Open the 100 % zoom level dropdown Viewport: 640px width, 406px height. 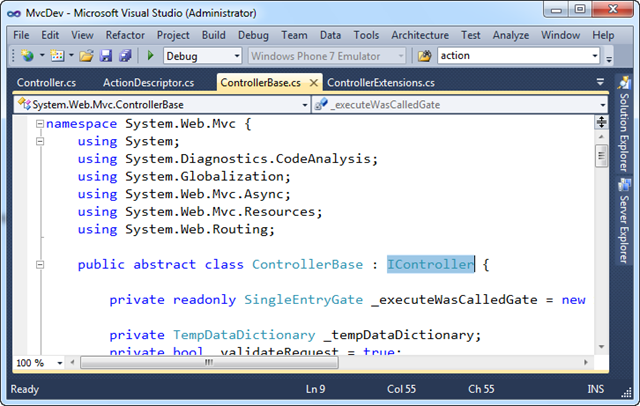pyautogui.click(x=39, y=363)
